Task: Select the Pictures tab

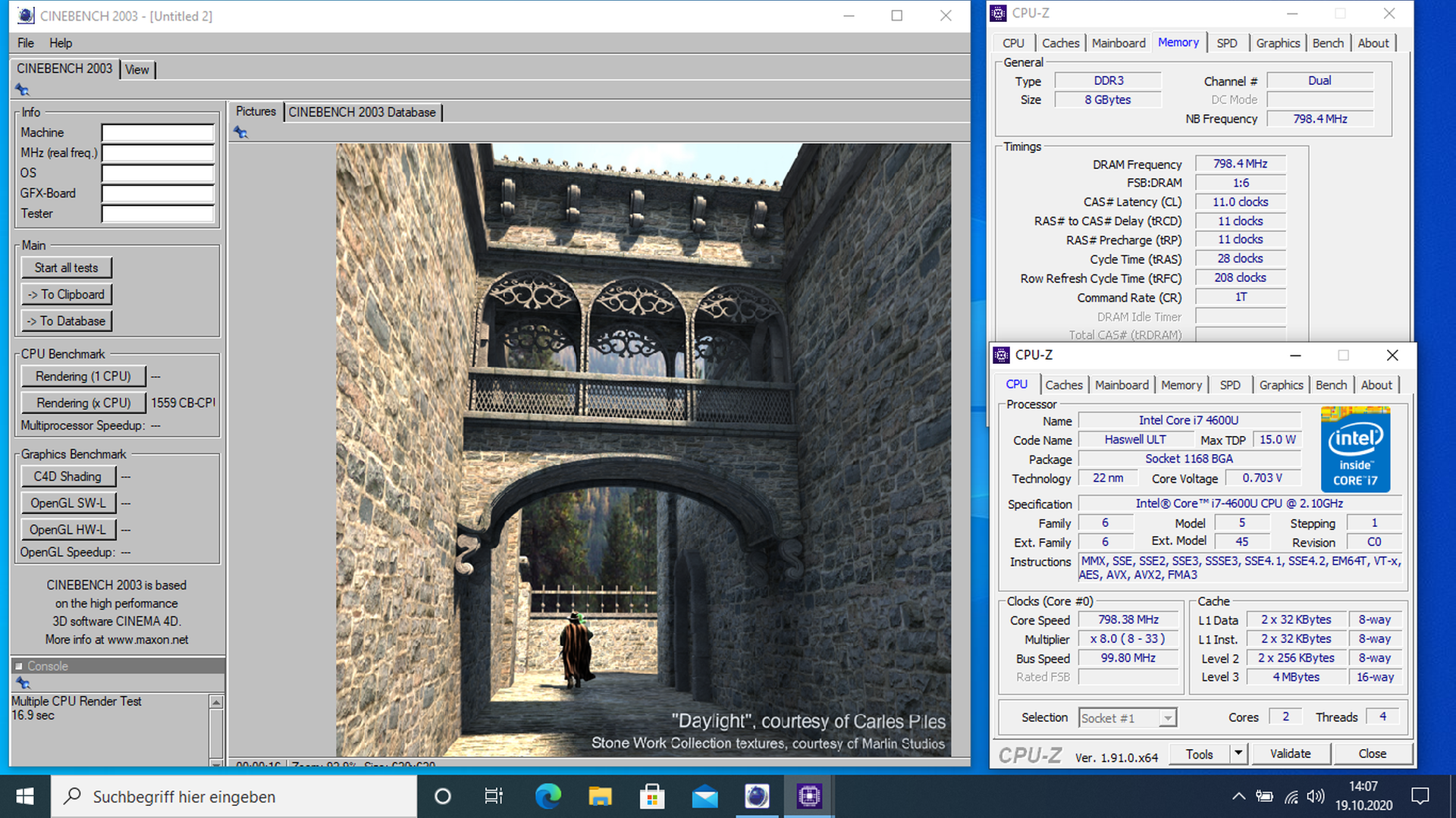Action: (256, 111)
